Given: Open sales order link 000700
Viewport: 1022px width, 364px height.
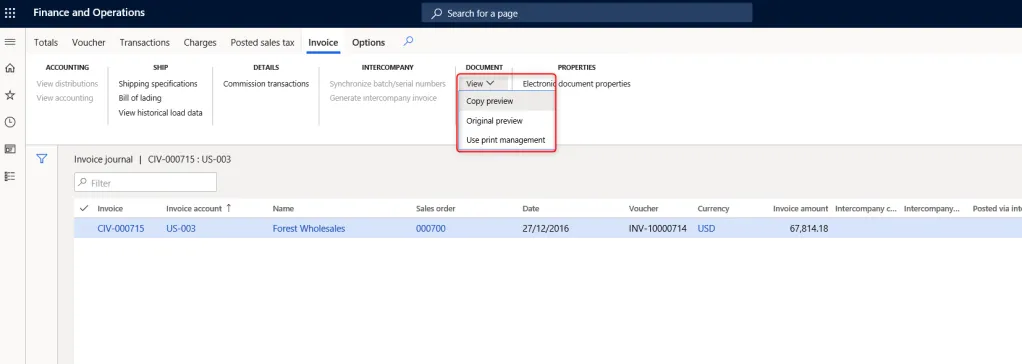Looking at the screenshot, I should coord(431,228).
